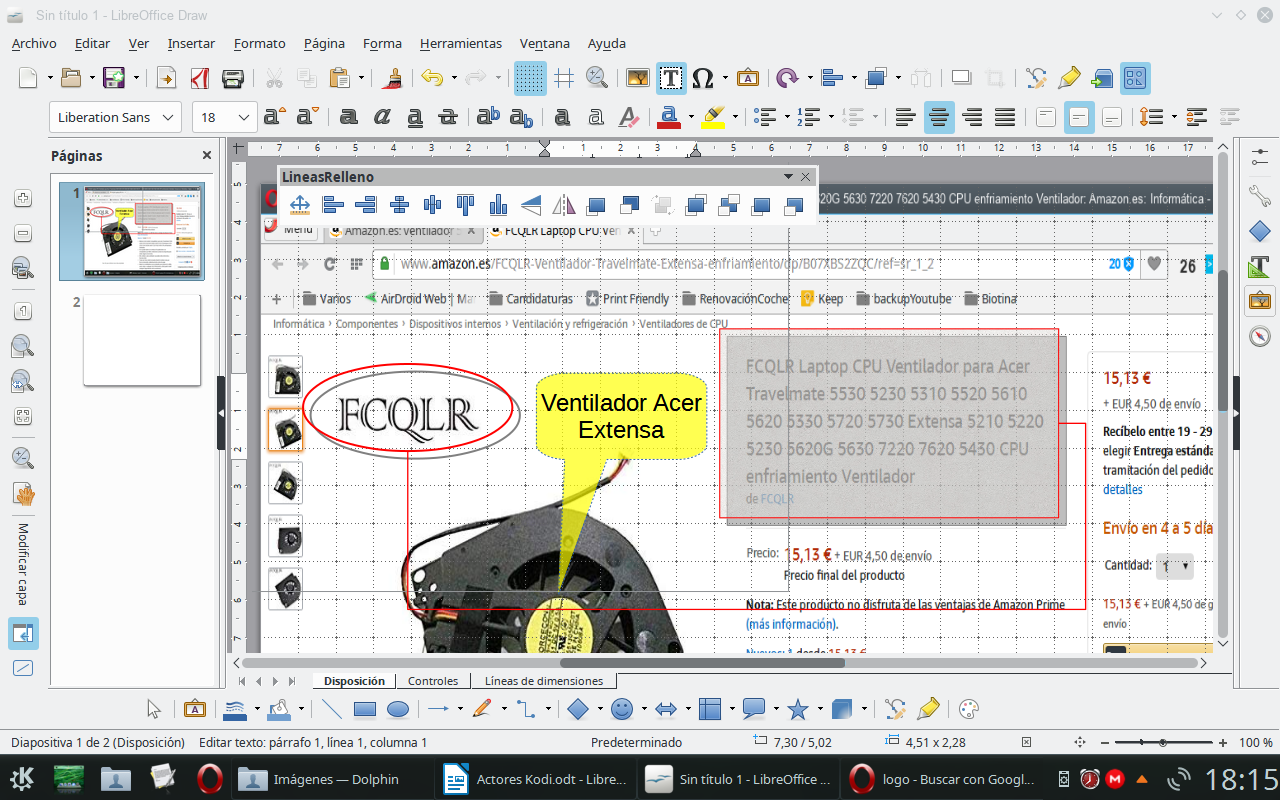Select the page 2 thumbnail
This screenshot has width=1280, height=800.
pos(142,340)
